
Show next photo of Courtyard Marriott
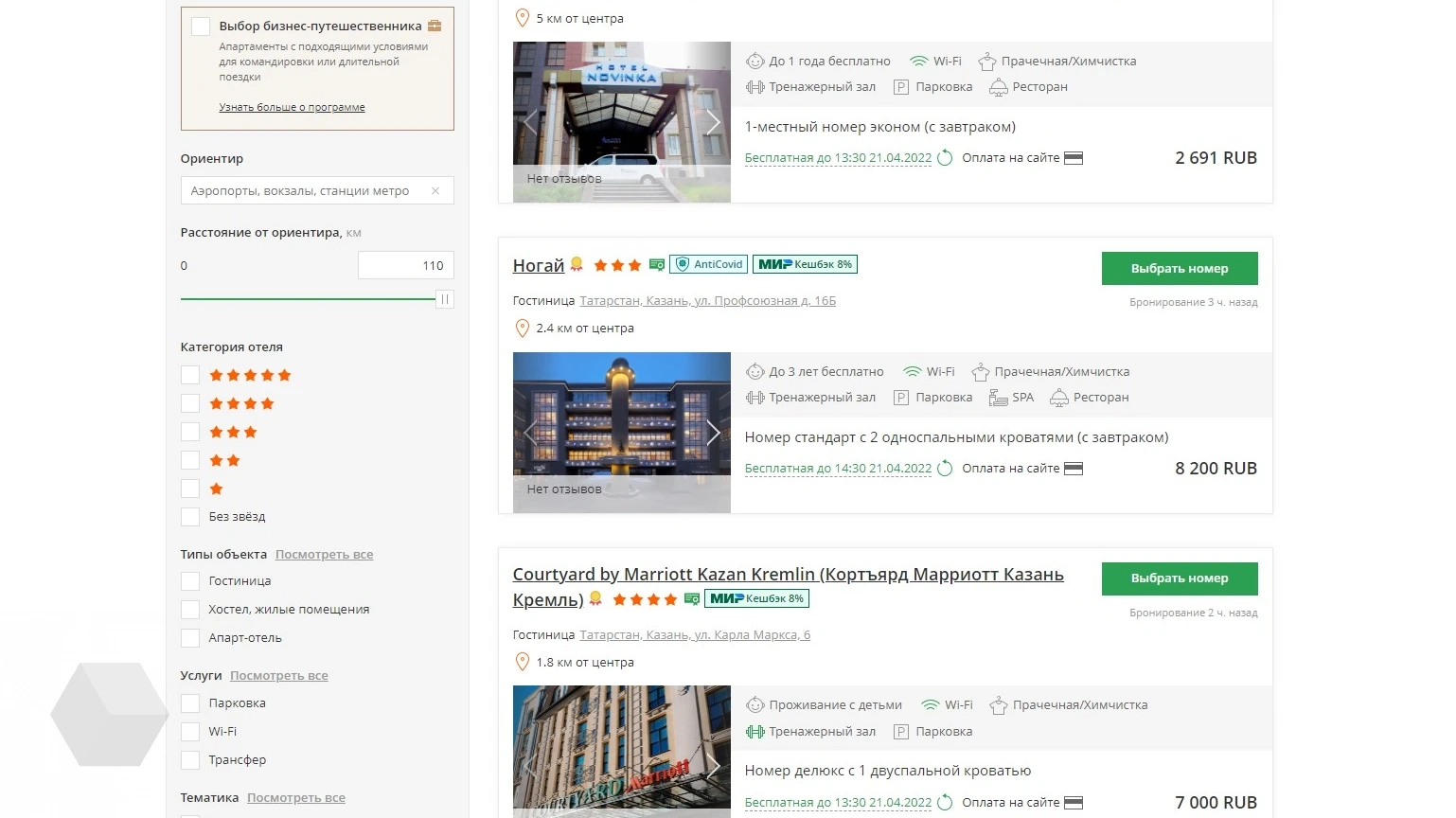[x=713, y=766]
